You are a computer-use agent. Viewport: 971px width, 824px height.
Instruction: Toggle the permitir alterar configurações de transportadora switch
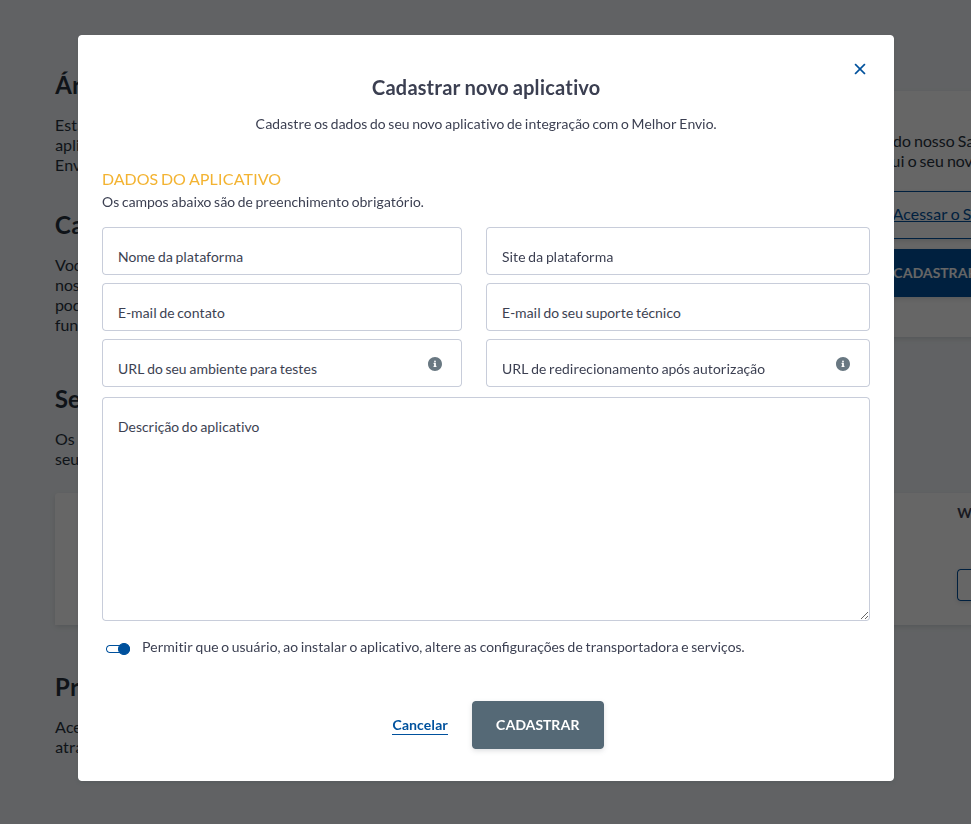[118, 648]
